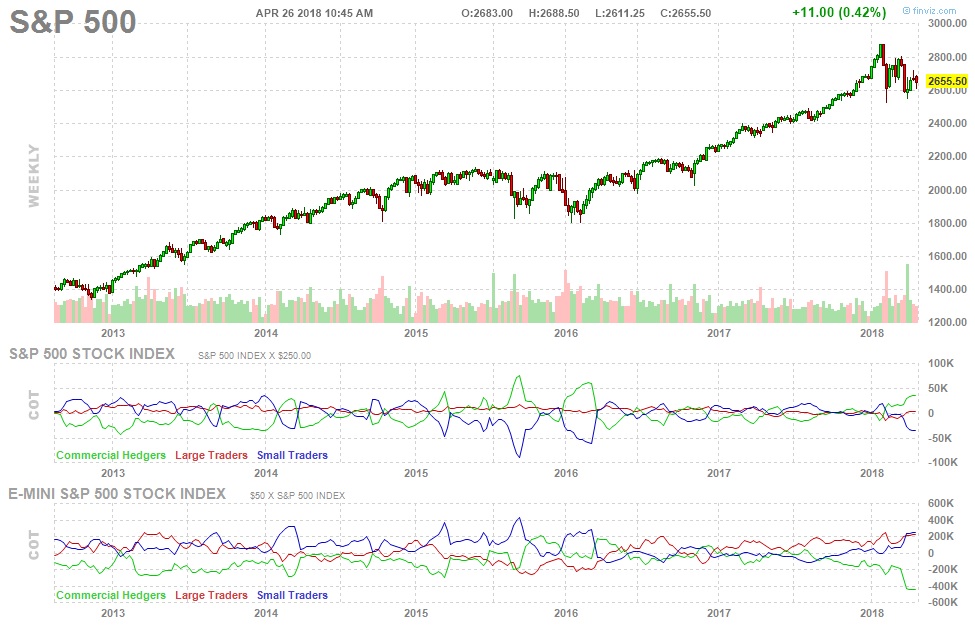Click 2014 under the S&P 500 STOCK INDEX COT panel
The image size is (975, 635).
coord(266,473)
